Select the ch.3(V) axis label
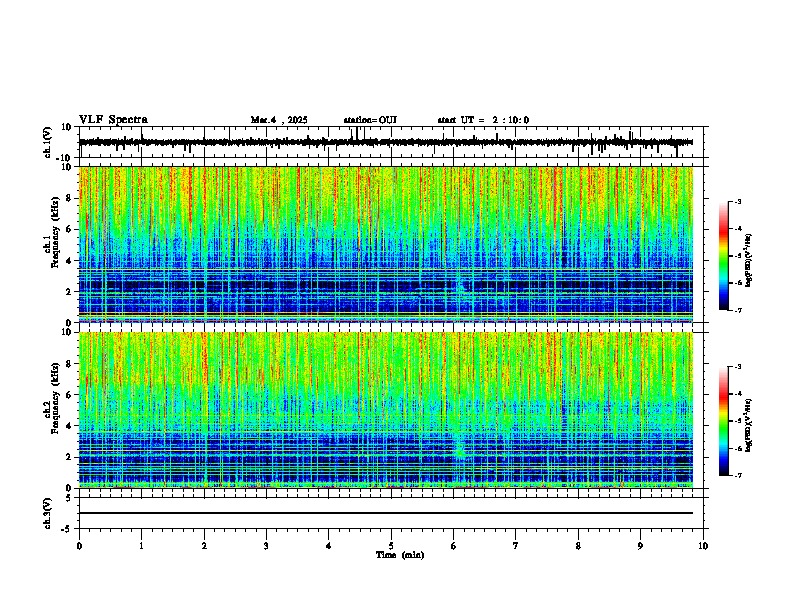Screen dimensions: 792x612 48,513
